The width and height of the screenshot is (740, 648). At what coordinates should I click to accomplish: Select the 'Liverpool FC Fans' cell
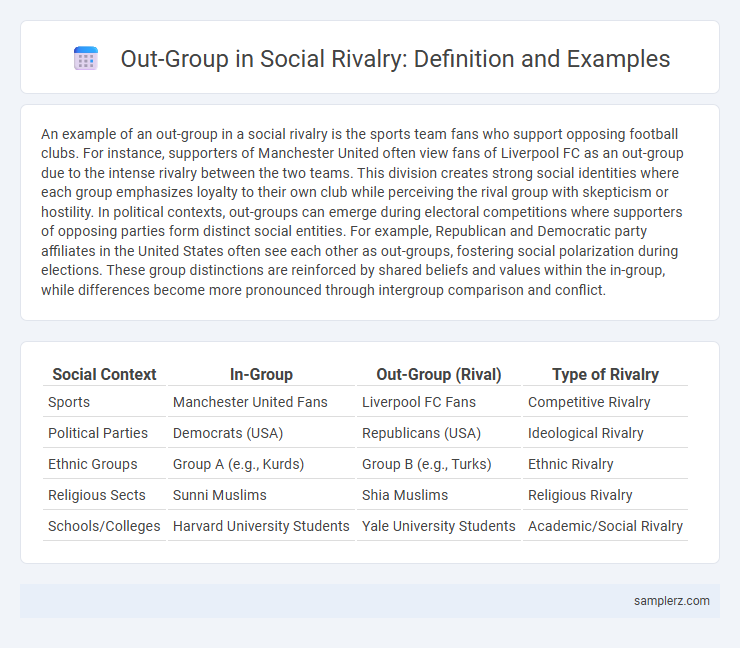coord(438,402)
